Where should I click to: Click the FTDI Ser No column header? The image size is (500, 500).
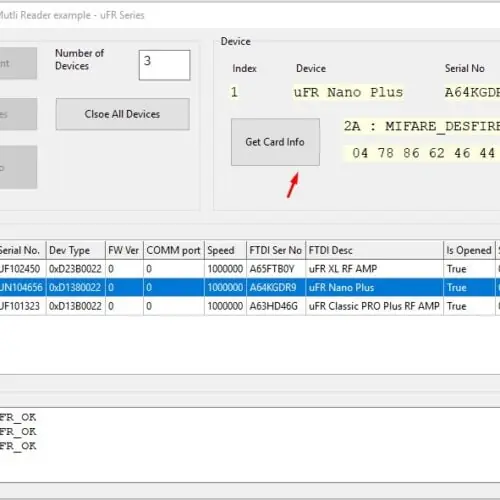pos(276,250)
